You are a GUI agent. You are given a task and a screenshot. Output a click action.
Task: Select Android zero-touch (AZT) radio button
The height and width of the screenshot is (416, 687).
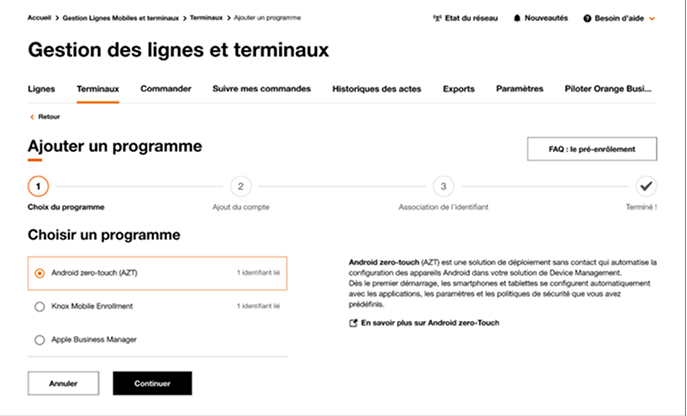(39, 272)
